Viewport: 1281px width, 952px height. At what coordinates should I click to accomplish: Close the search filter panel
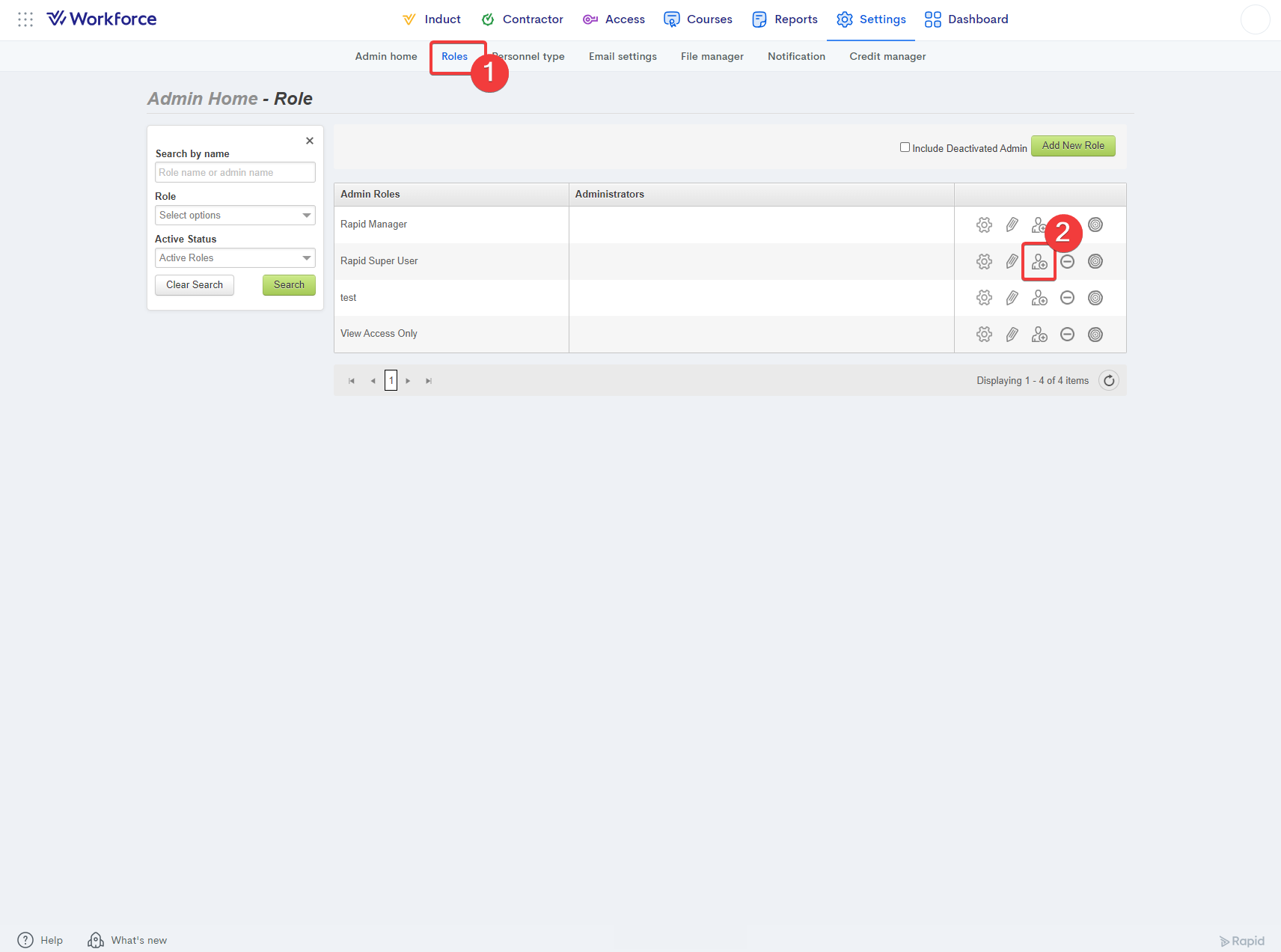[309, 141]
